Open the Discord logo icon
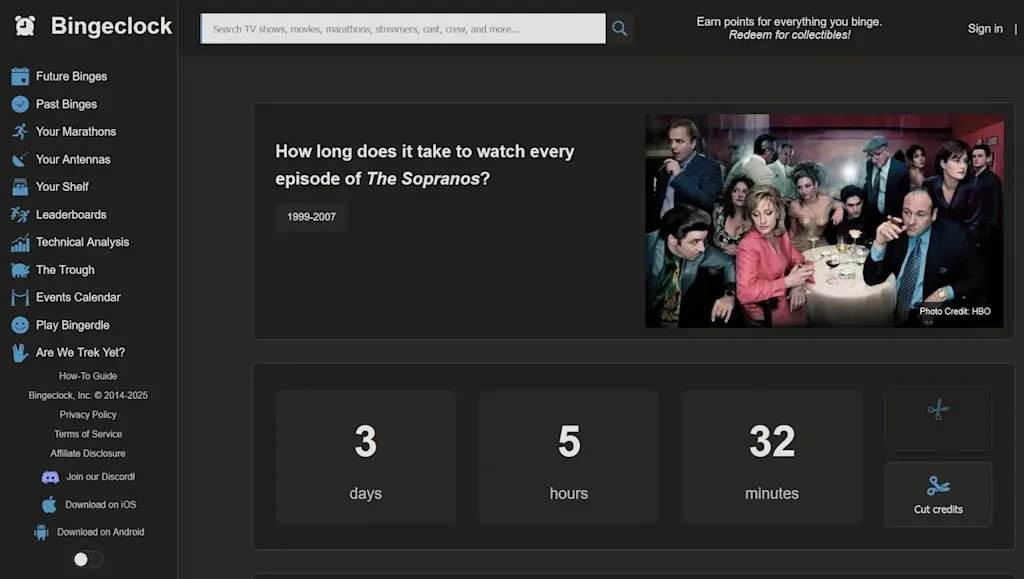This screenshot has width=1024, height=579. click(x=50, y=477)
